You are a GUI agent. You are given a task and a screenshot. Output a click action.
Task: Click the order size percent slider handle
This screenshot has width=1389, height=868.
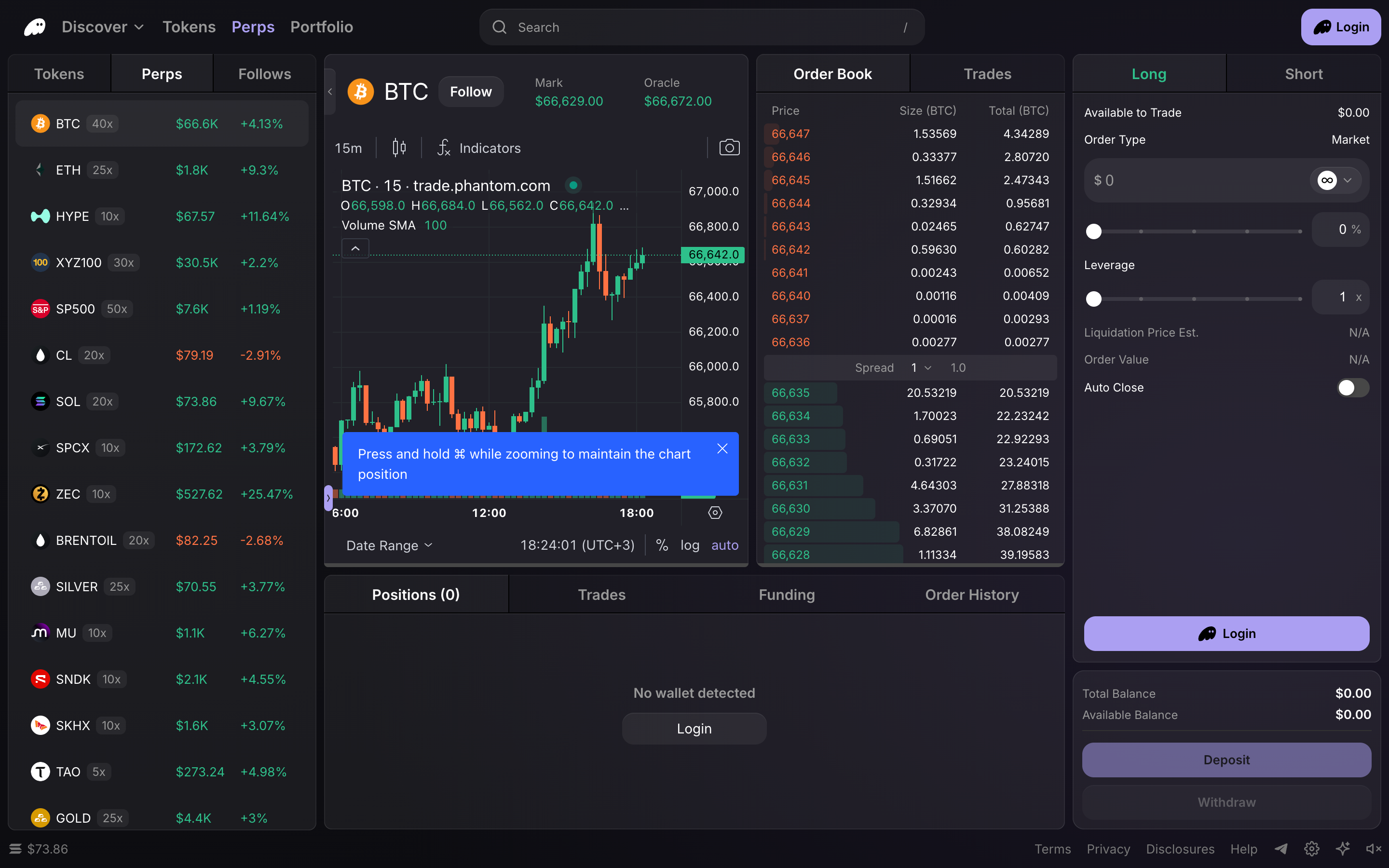click(1094, 231)
